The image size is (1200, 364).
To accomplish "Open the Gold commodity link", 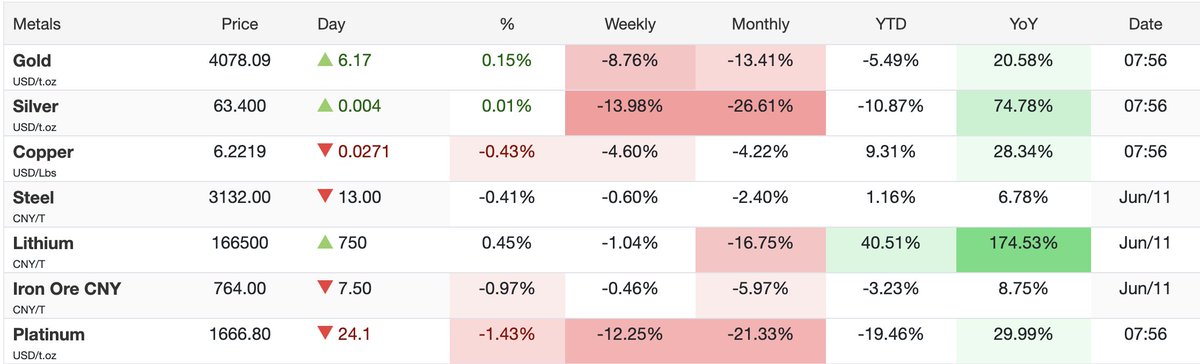I will click(x=33, y=60).
